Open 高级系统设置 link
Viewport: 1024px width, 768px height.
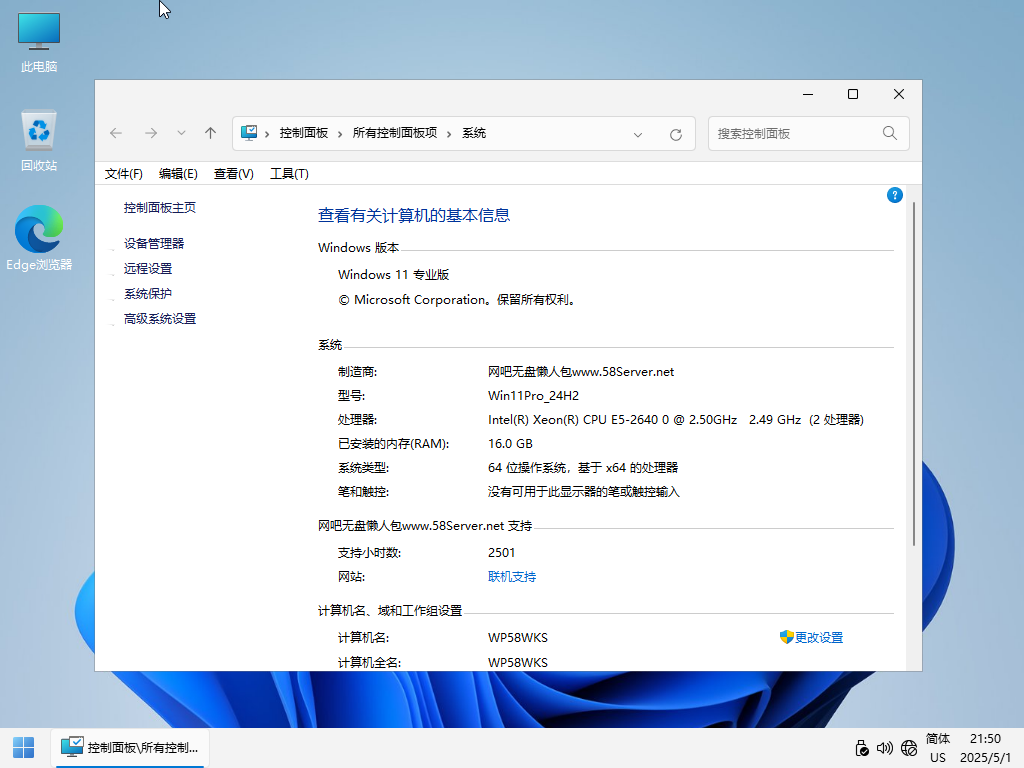(160, 319)
